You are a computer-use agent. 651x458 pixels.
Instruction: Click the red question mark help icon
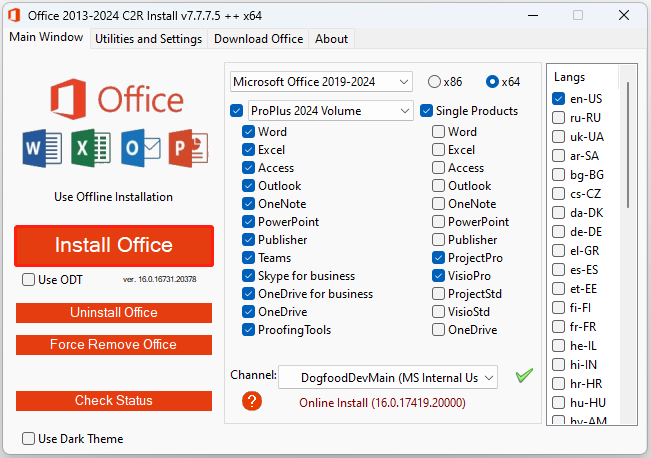pyautogui.click(x=252, y=401)
